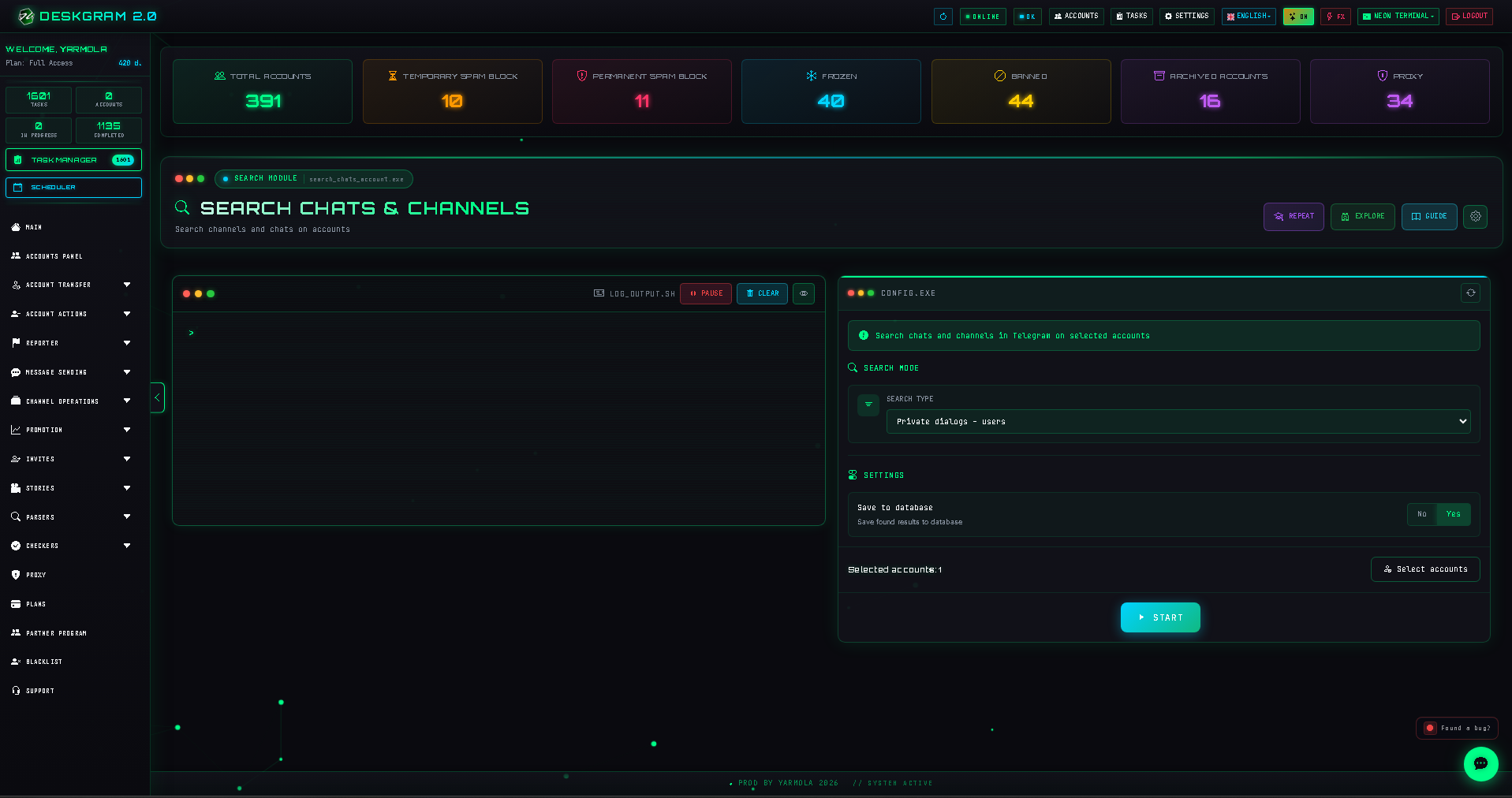
Task: Click the Blacklist icon in sidebar
Action: pos(16,662)
